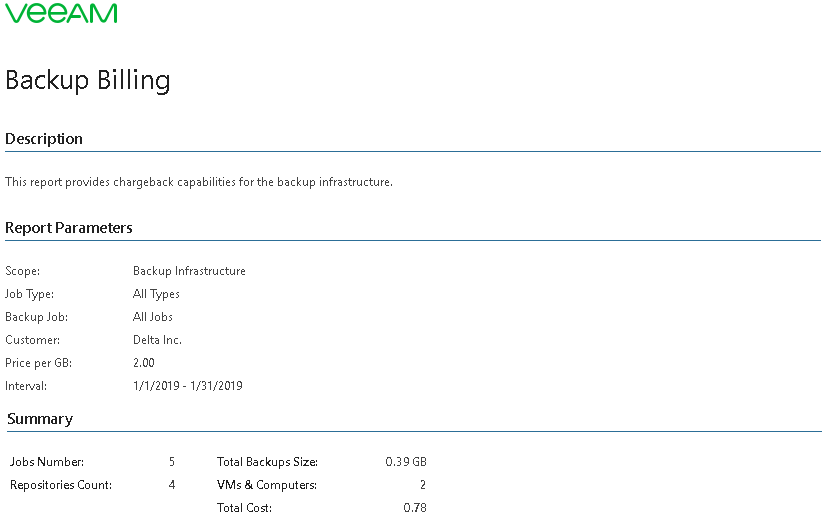The image size is (822, 523).
Task: Click the Backup Job label
Action: pyautogui.click(x=36, y=317)
